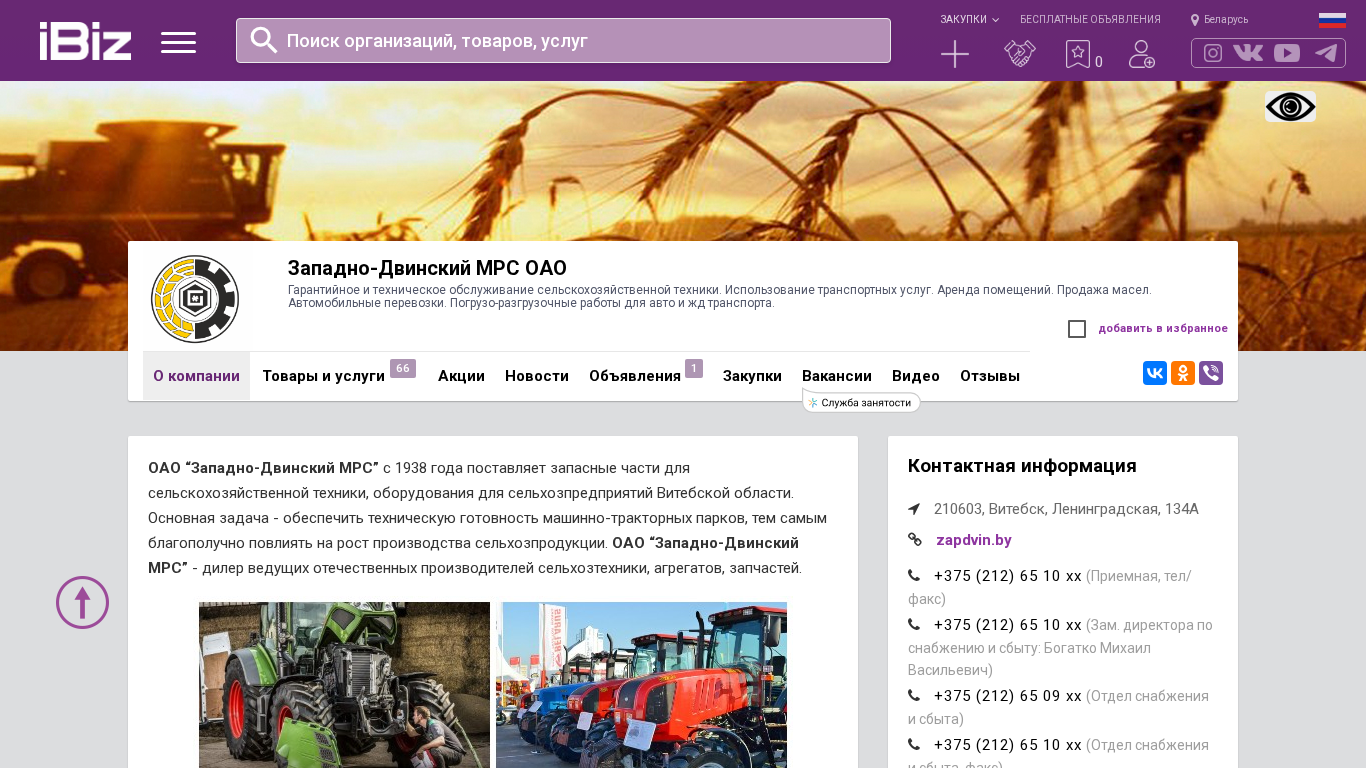Go to the 'Новости' tab

(x=537, y=376)
